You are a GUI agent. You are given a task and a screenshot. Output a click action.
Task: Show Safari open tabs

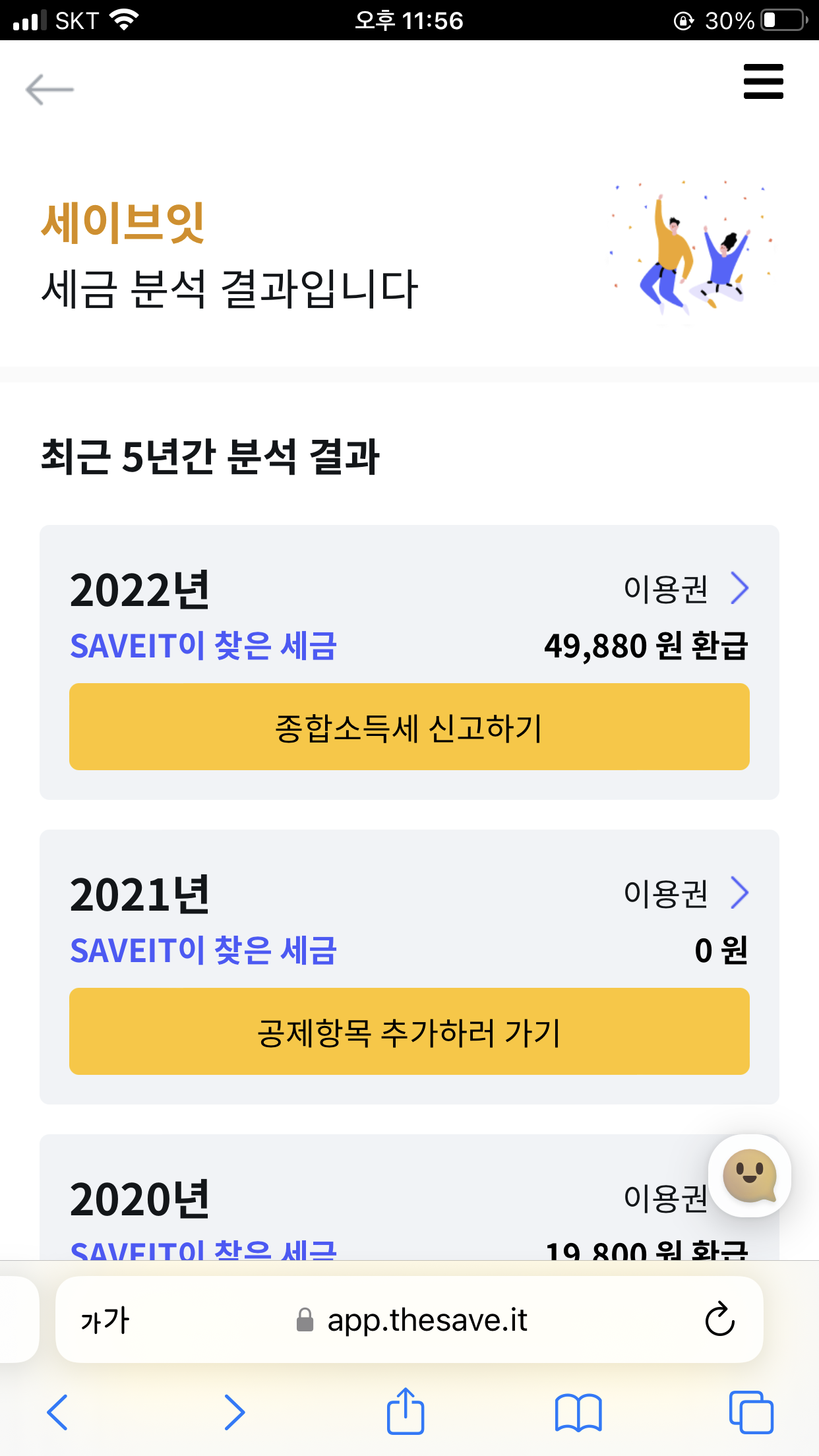[750, 1412]
